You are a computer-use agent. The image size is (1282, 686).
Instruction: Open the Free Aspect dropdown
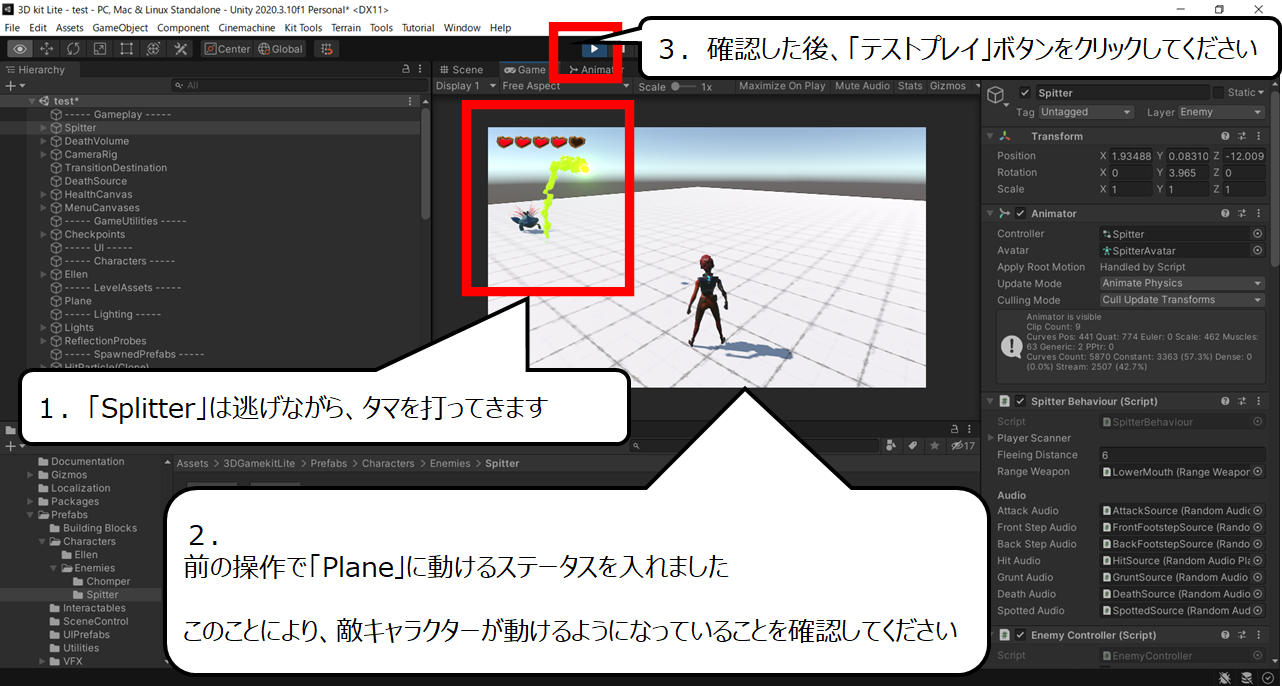click(566, 86)
